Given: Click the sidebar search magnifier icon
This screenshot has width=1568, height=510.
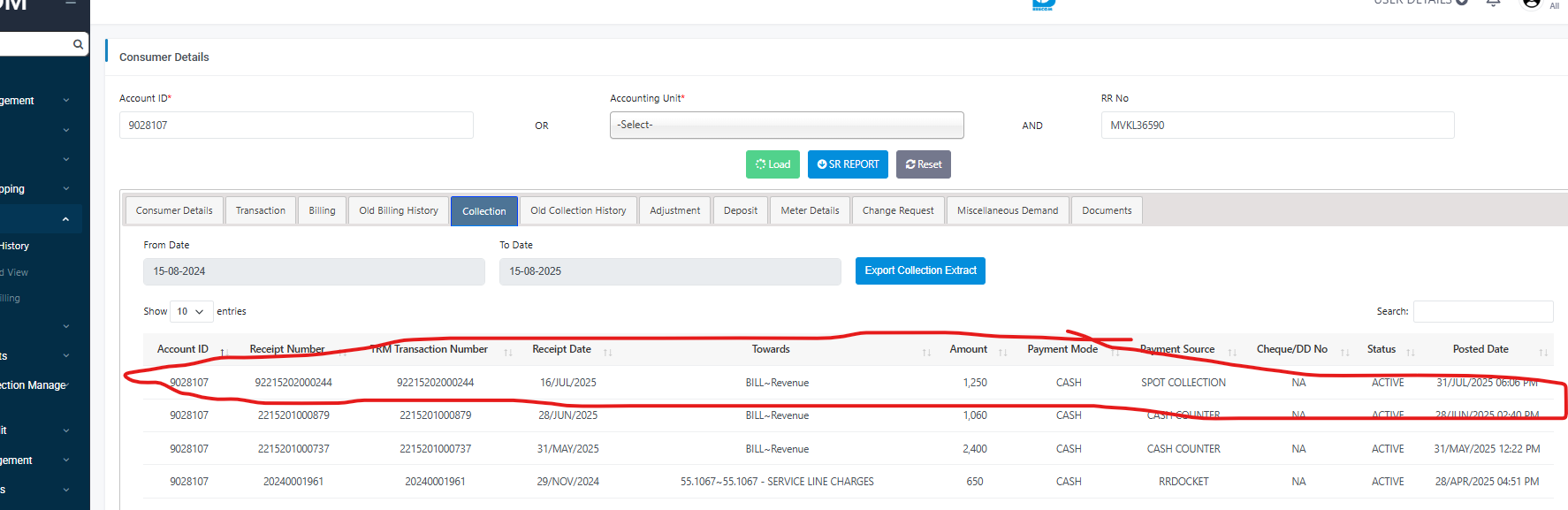Looking at the screenshot, I should [78, 44].
